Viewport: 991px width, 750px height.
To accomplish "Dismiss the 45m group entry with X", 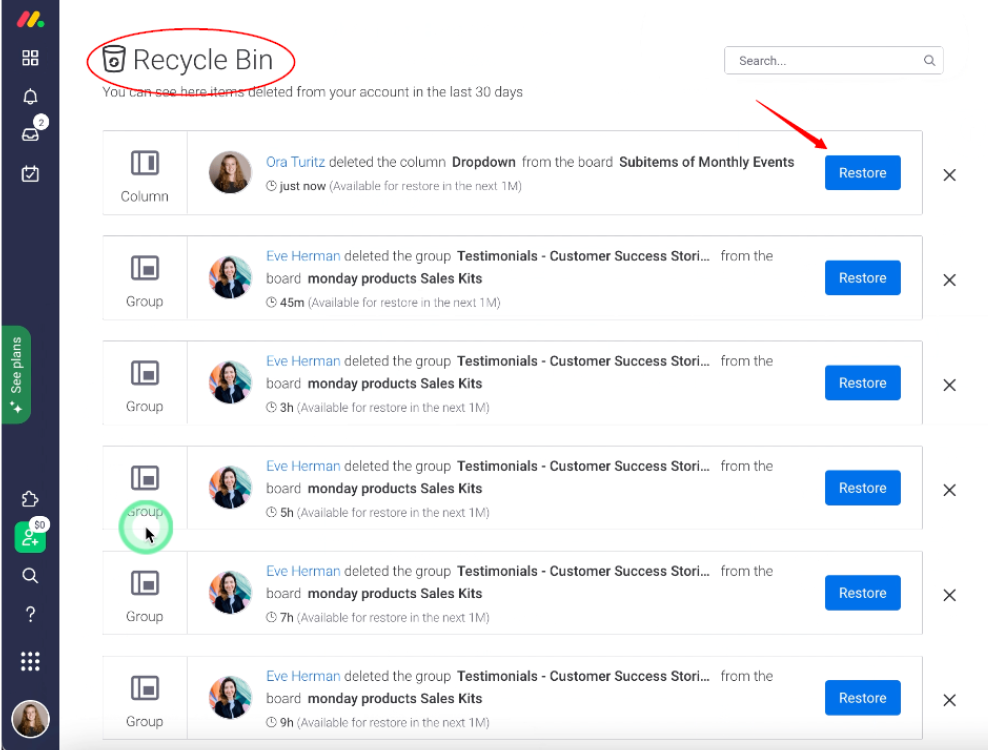I will [949, 280].
